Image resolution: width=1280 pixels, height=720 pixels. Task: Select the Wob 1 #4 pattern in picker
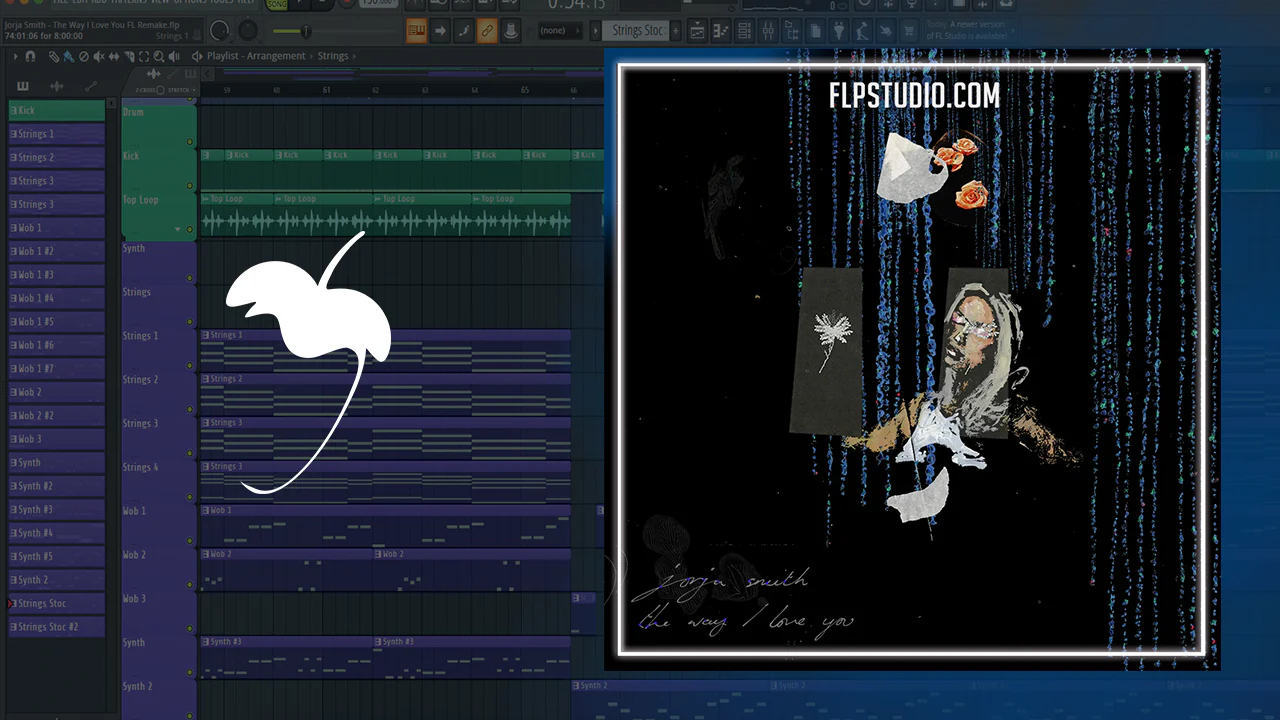(57, 298)
